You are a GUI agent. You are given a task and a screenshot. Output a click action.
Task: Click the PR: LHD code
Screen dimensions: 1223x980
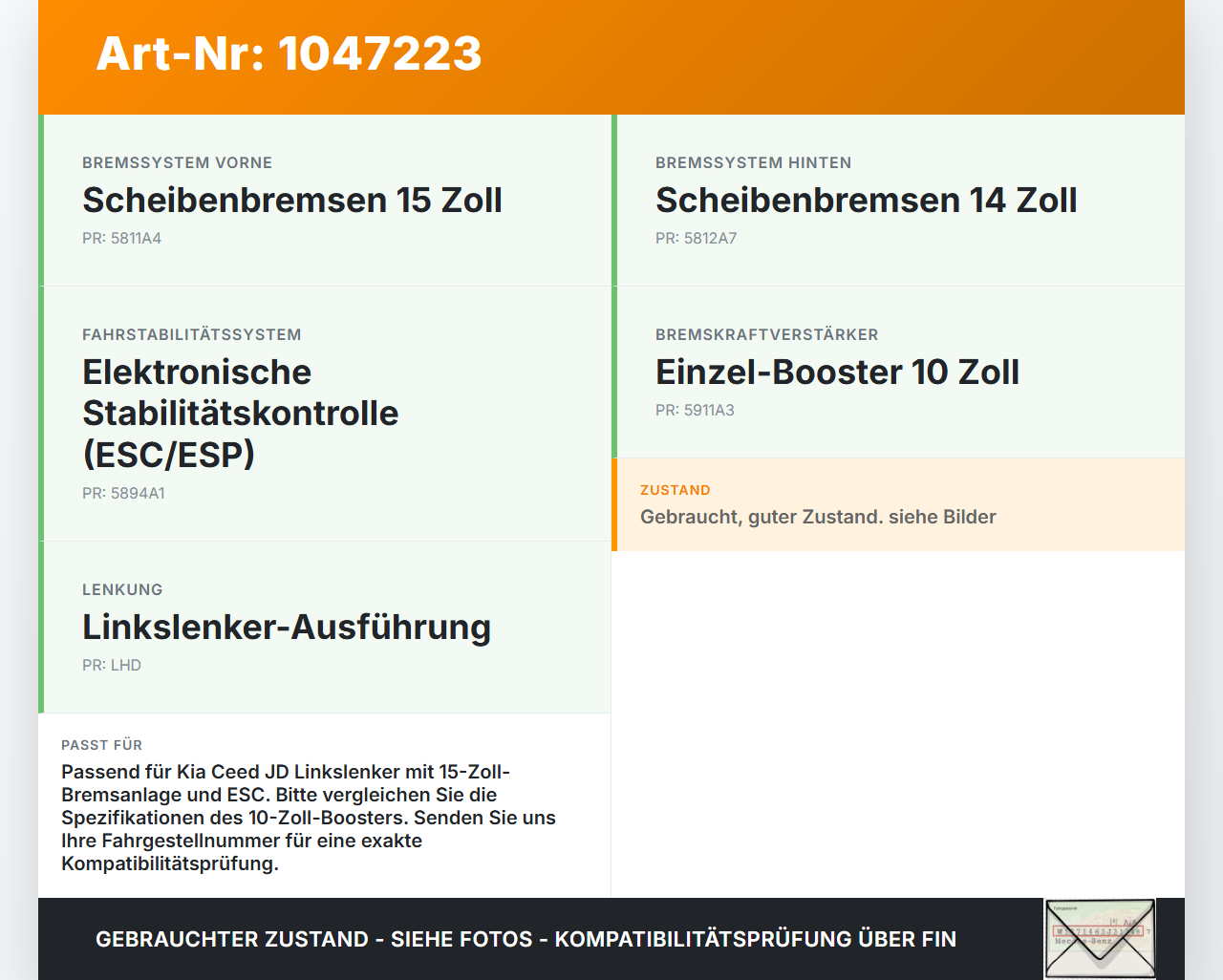coord(111,665)
